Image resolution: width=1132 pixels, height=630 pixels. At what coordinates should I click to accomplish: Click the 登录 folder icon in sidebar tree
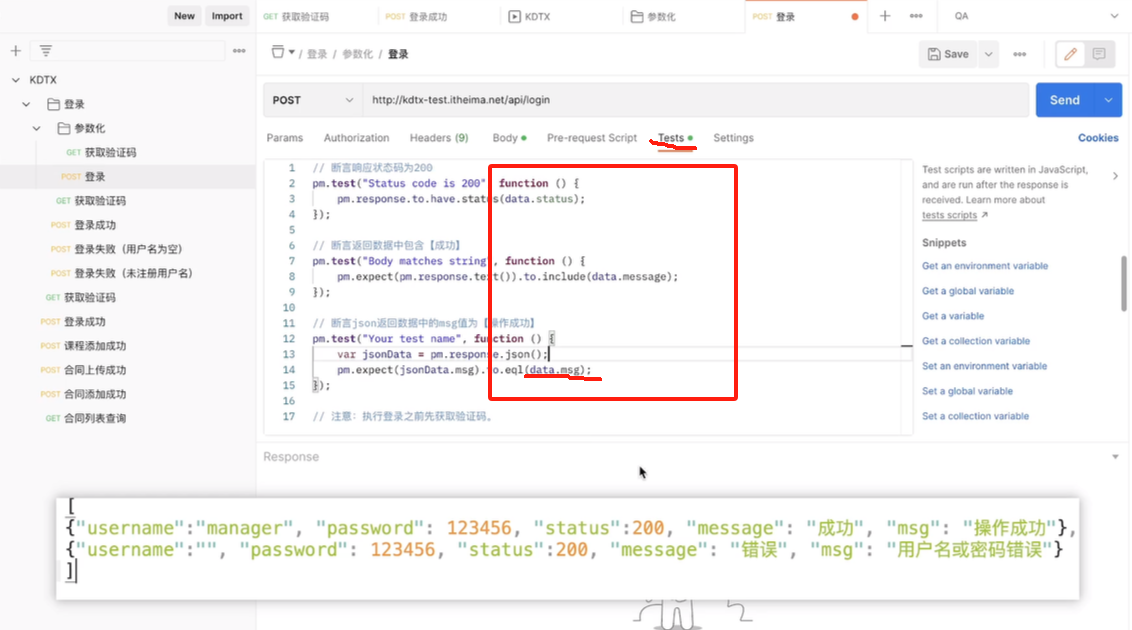coord(53,104)
